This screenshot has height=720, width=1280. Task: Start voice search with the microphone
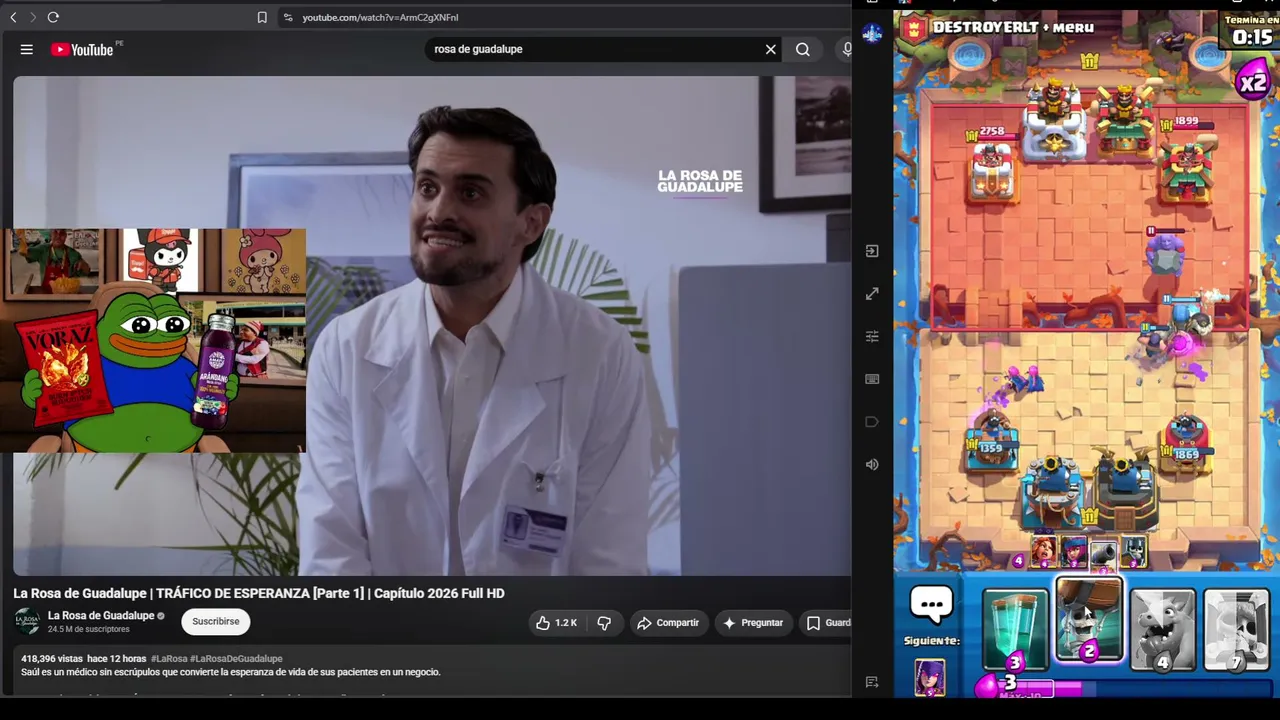[846, 49]
